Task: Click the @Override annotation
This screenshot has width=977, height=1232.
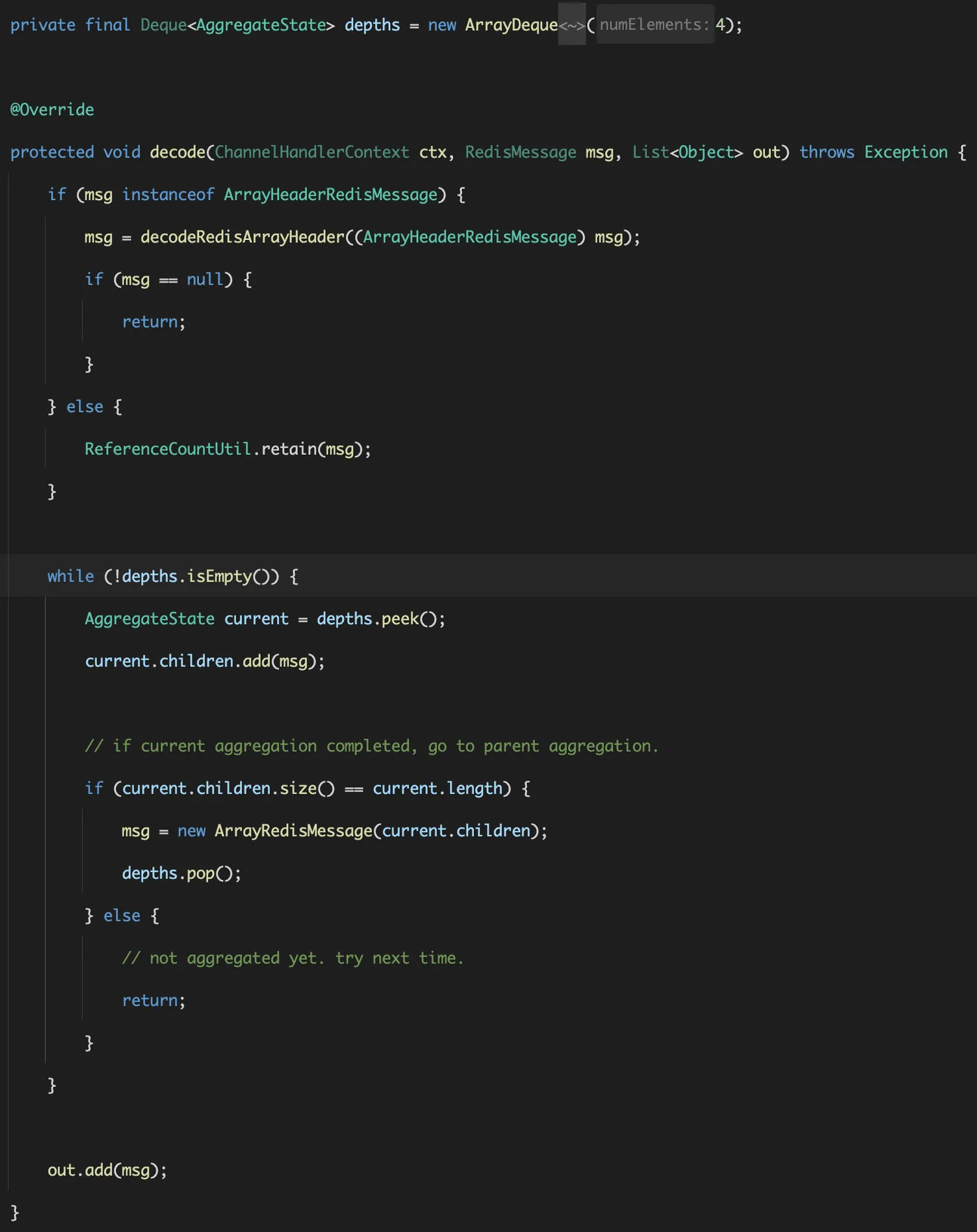Action: 52,110
